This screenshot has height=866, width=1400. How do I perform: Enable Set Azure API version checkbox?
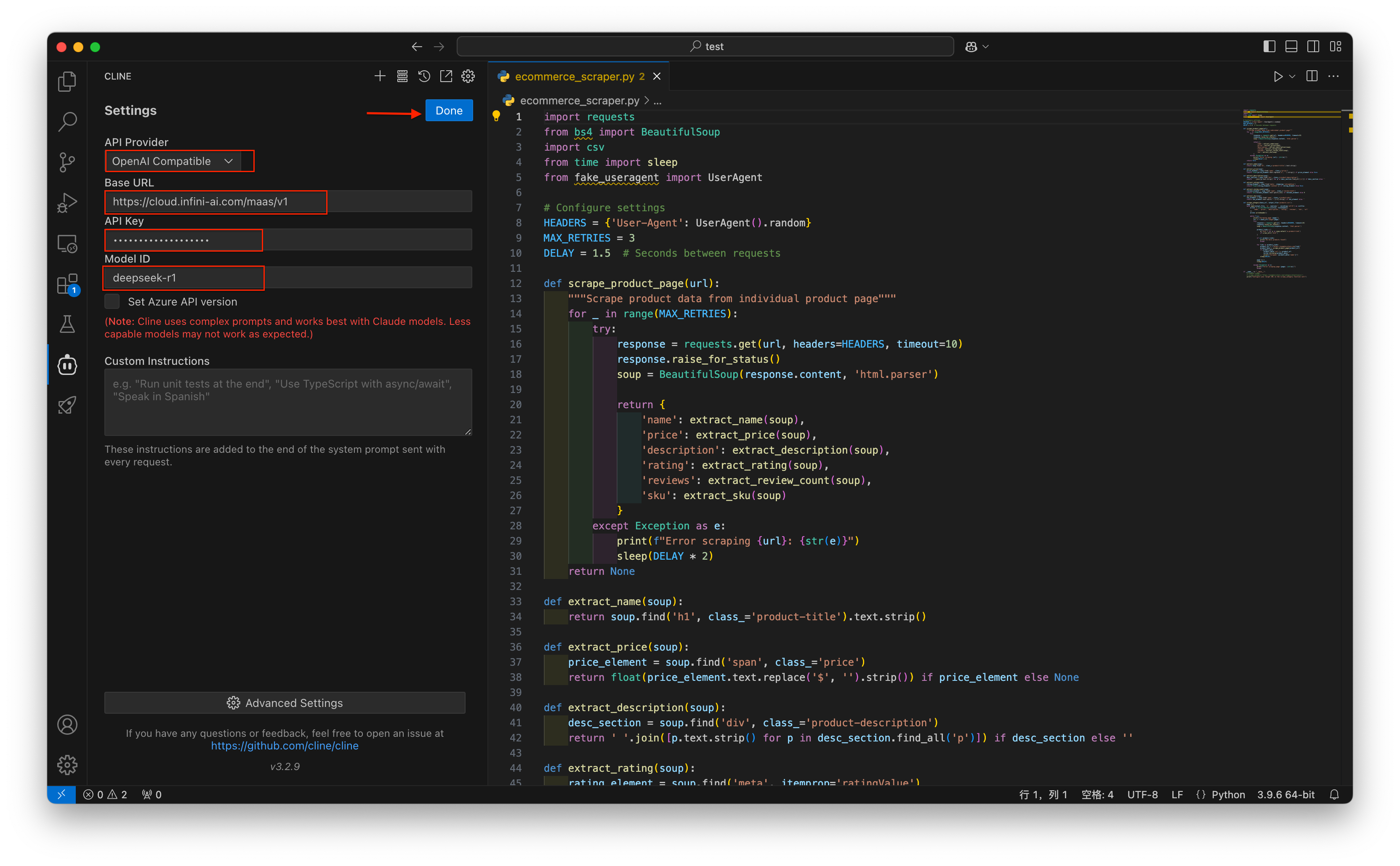click(x=112, y=301)
